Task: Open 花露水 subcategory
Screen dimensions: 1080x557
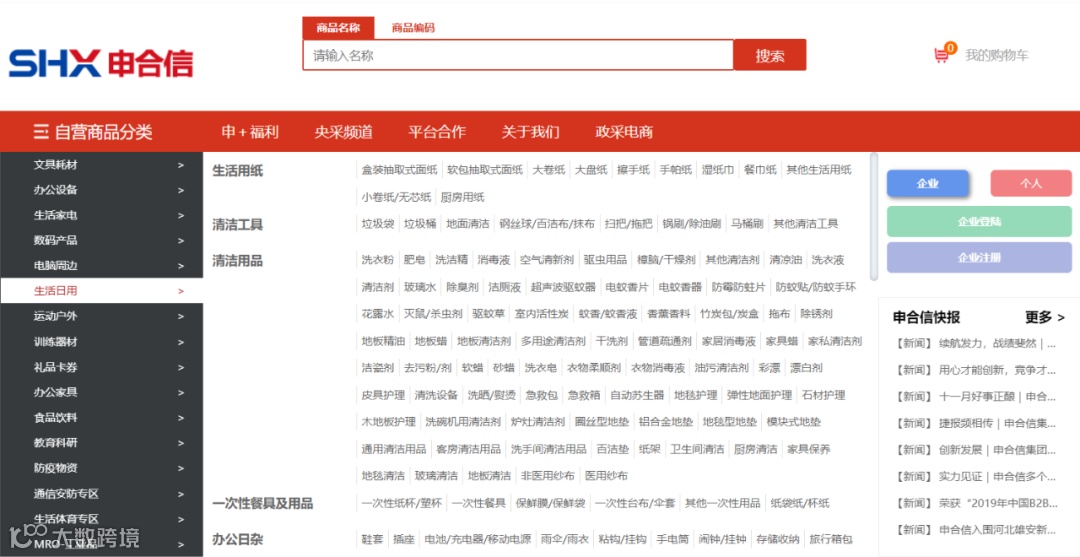Action: point(378,313)
